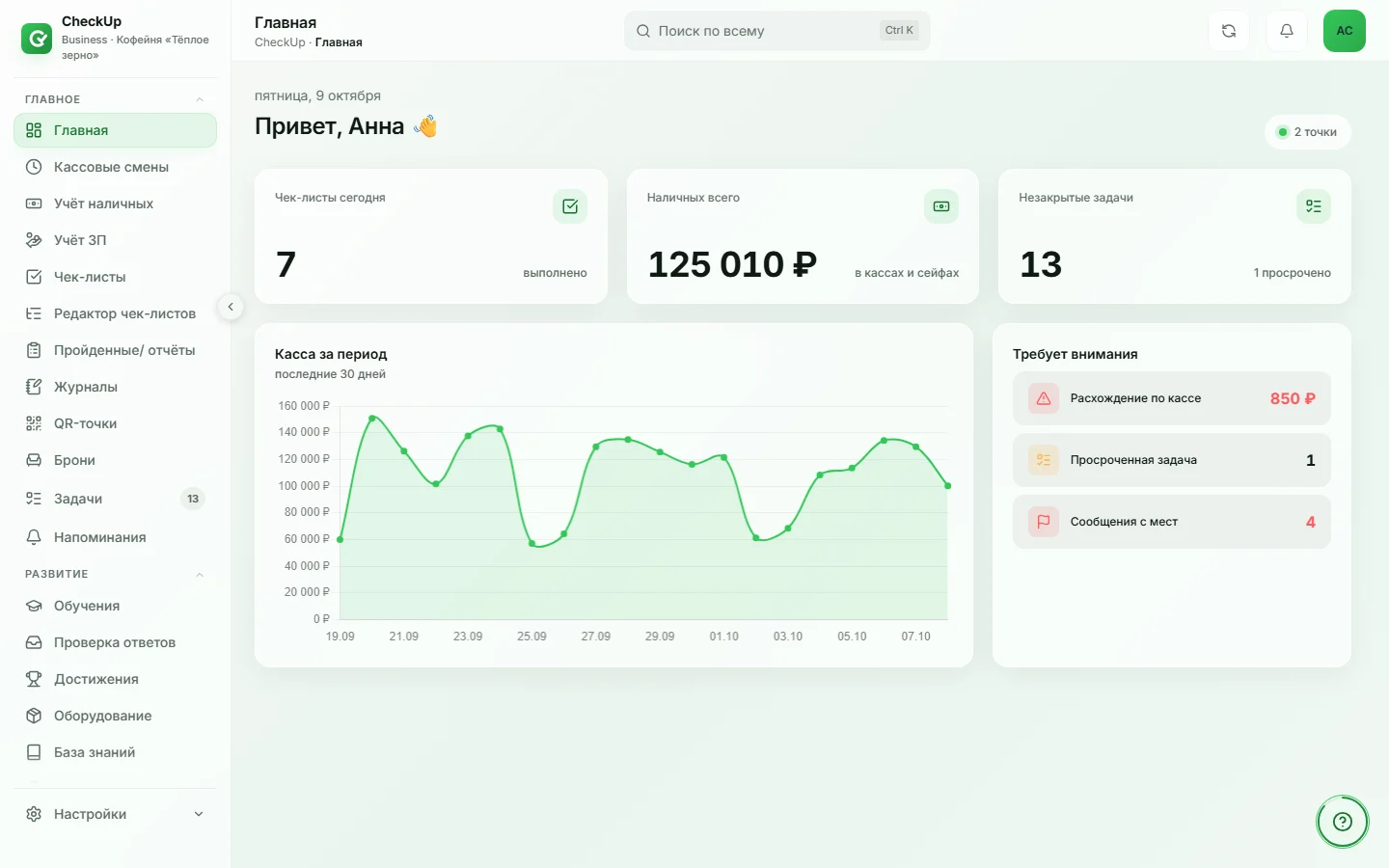
Task: Open the notifications bell
Action: point(1287,31)
